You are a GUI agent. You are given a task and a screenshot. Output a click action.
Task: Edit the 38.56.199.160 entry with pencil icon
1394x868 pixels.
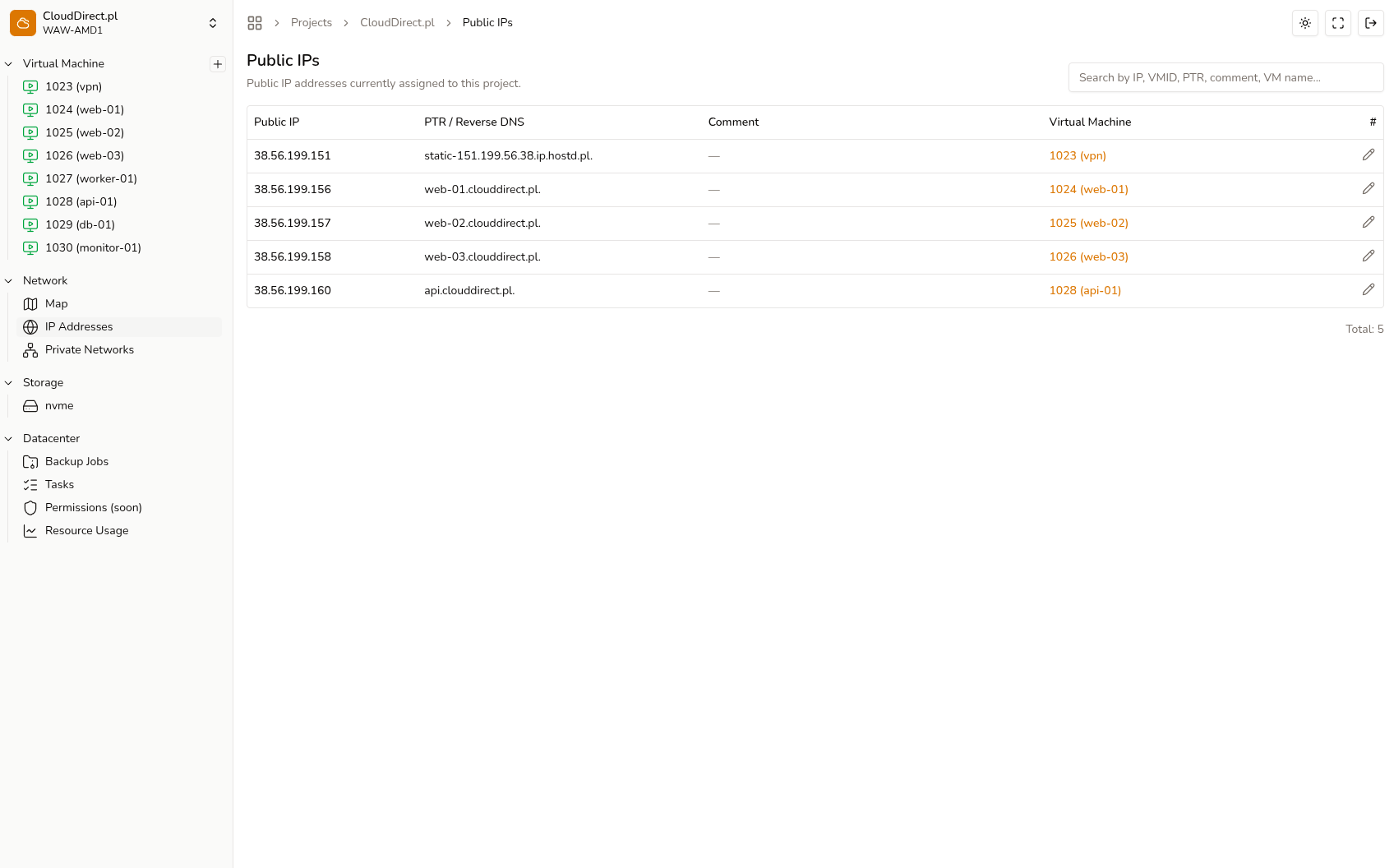click(x=1369, y=289)
